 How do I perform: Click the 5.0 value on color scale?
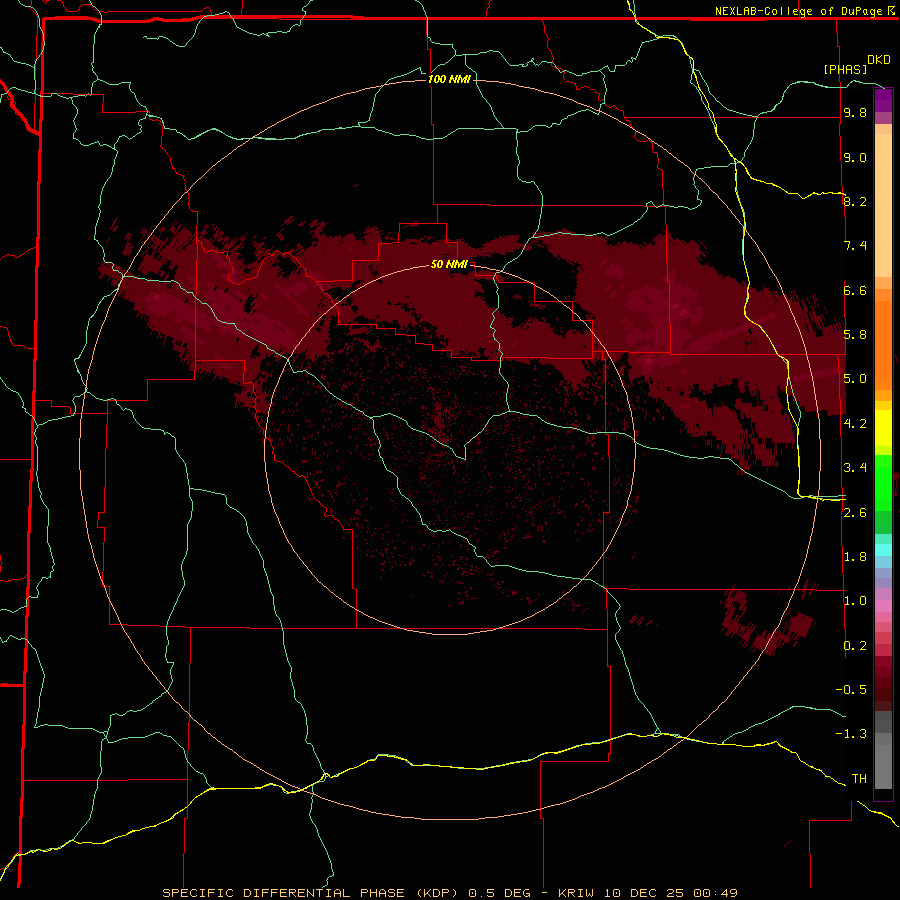[855, 379]
